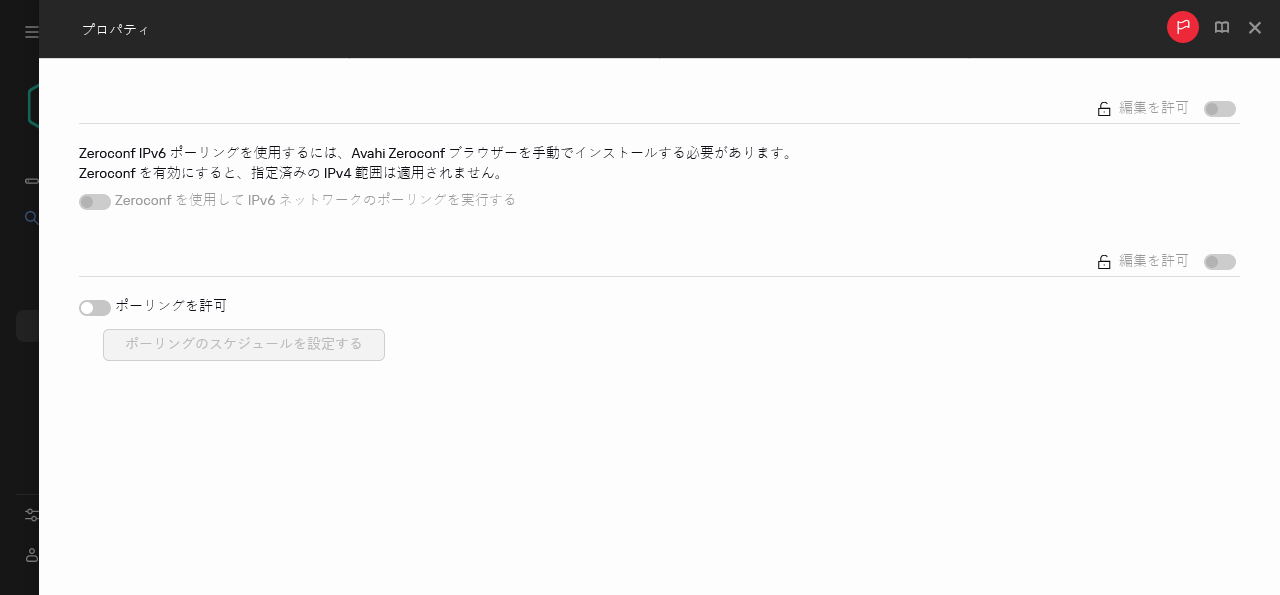
Task: Click the lower 編集を許可 text label
Action: [1152, 261]
